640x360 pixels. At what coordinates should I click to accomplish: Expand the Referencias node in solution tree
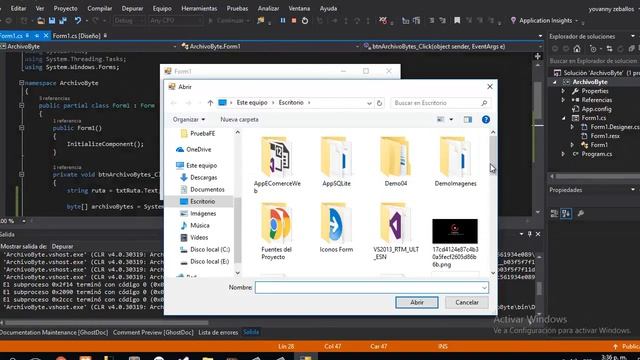(563, 100)
